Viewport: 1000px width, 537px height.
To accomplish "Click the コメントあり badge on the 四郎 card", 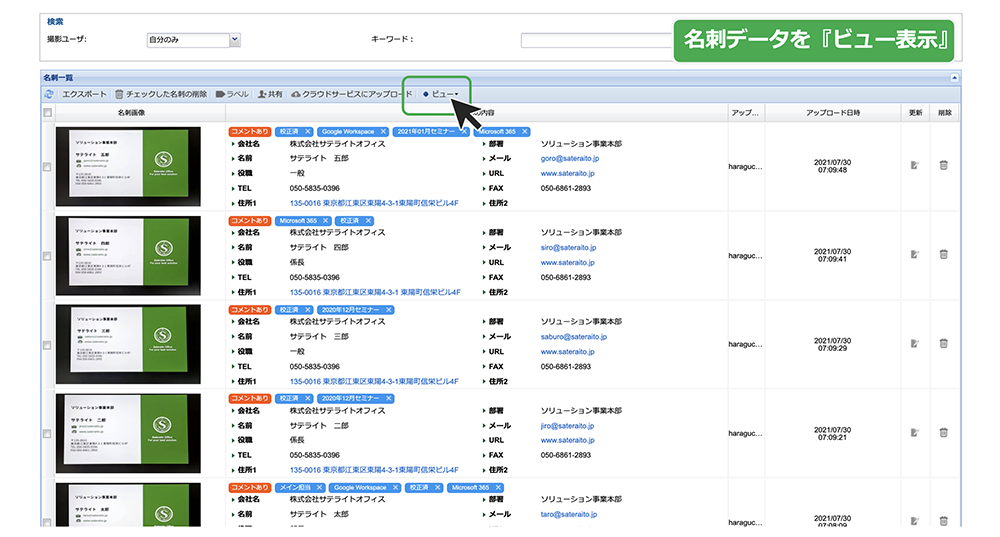I will click(249, 221).
